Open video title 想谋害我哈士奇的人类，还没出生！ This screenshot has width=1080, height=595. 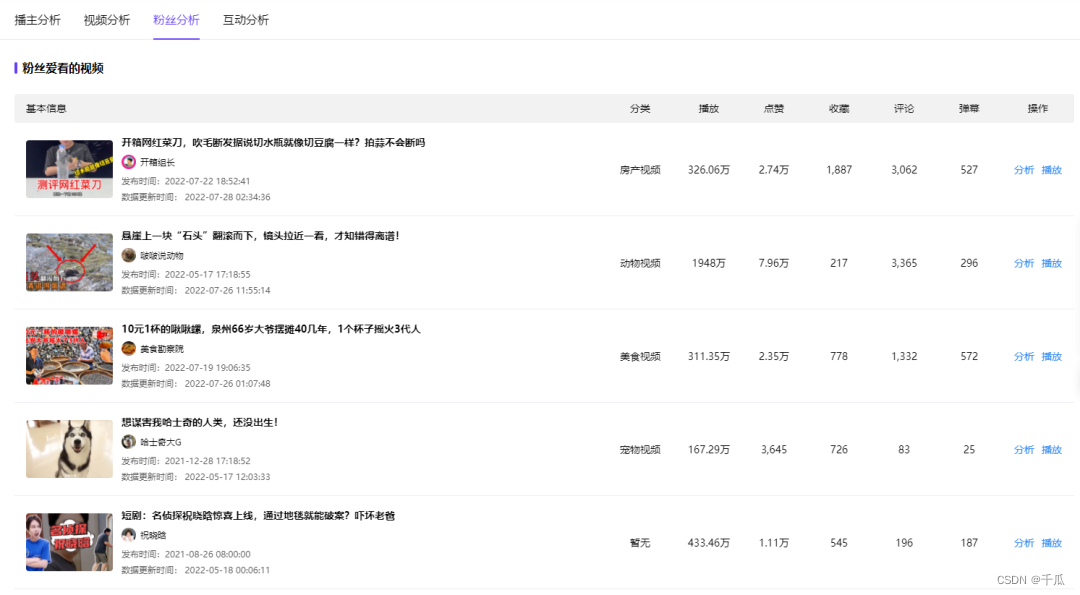click(200, 422)
